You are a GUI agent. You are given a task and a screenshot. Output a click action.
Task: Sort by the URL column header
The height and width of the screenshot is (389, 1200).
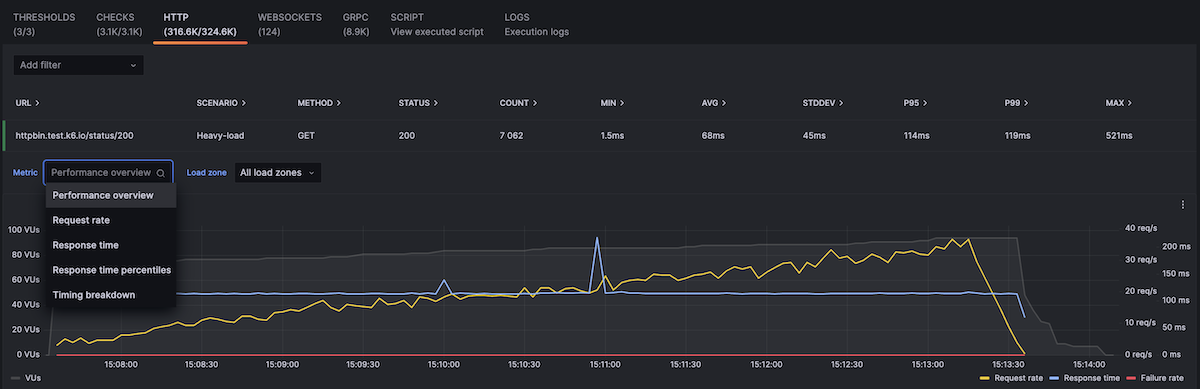pyautogui.click(x=27, y=103)
